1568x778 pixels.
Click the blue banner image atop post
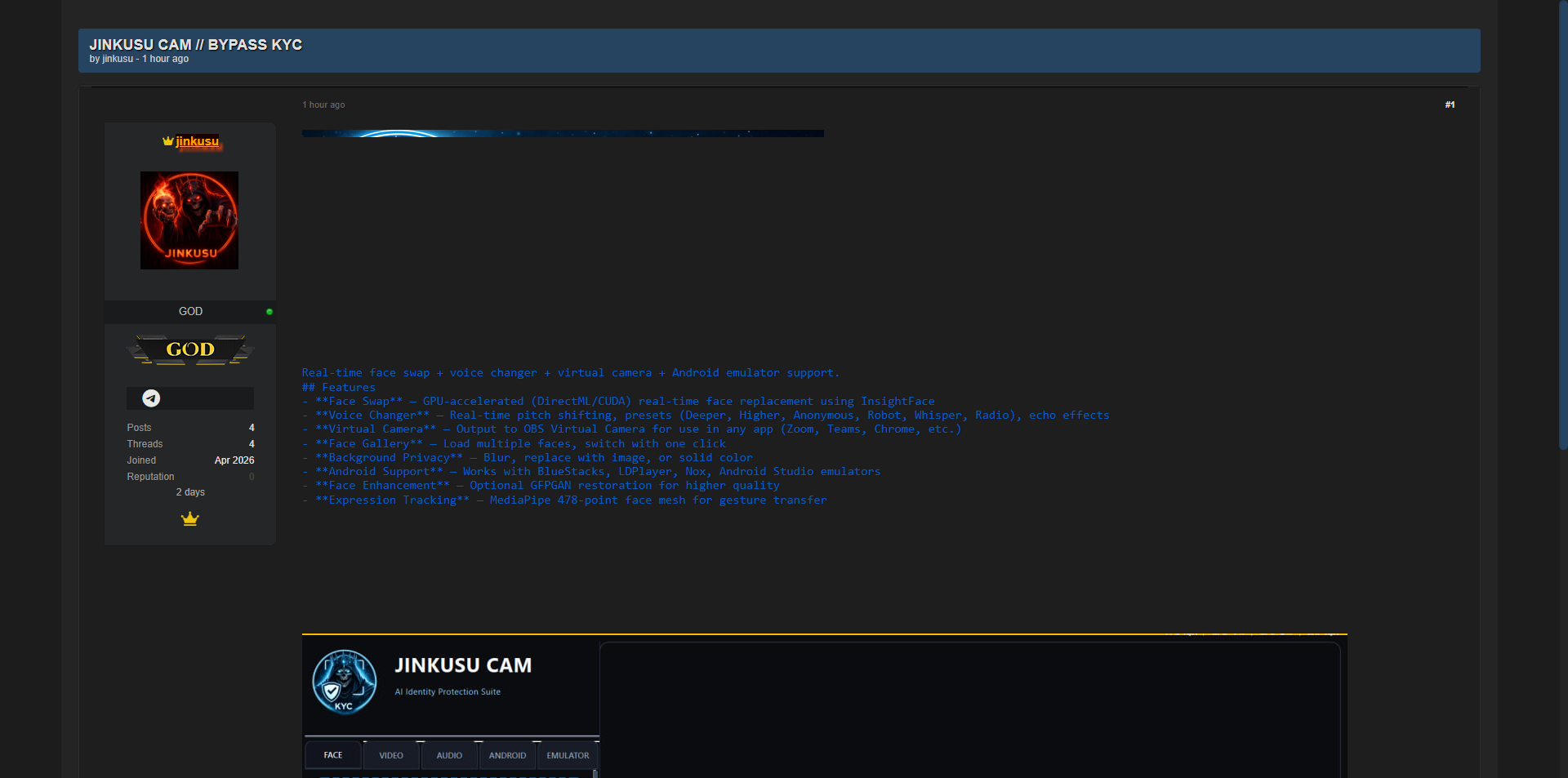(563, 133)
